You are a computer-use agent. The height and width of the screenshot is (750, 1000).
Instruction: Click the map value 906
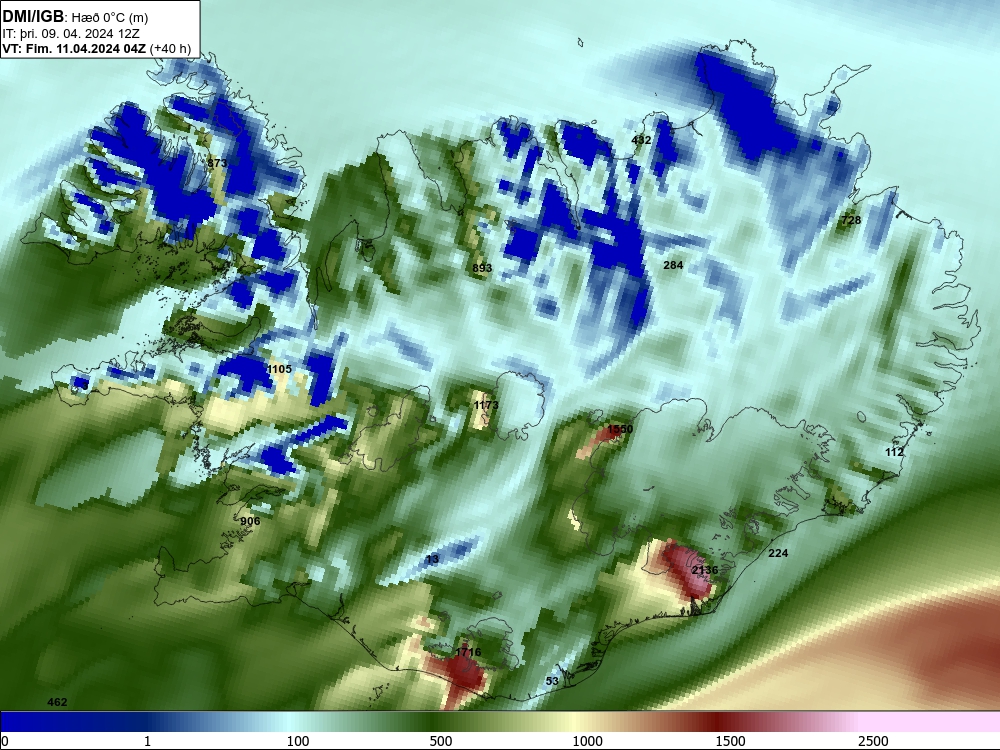click(250, 521)
